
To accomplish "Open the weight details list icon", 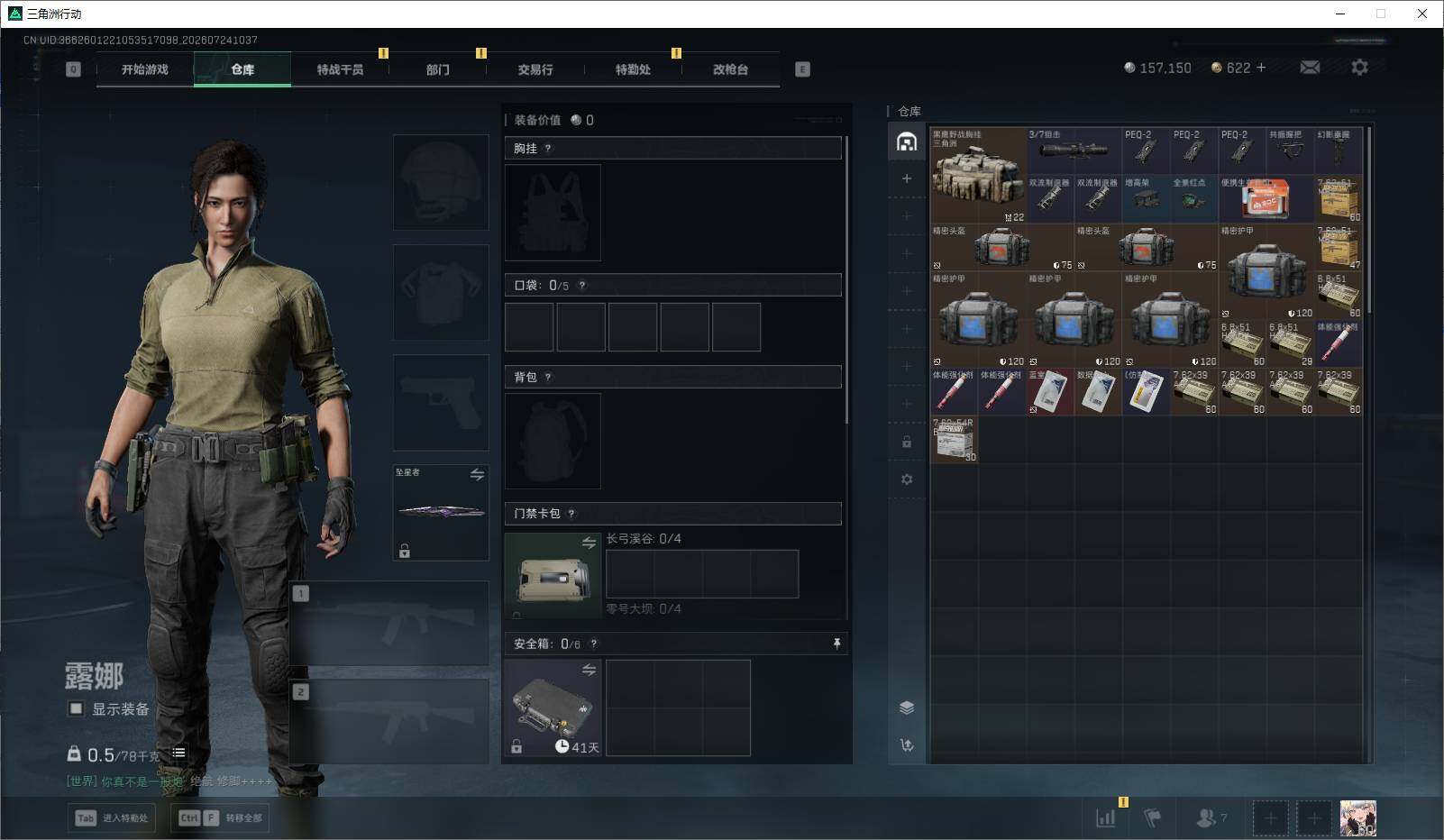I will click(179, 753).
